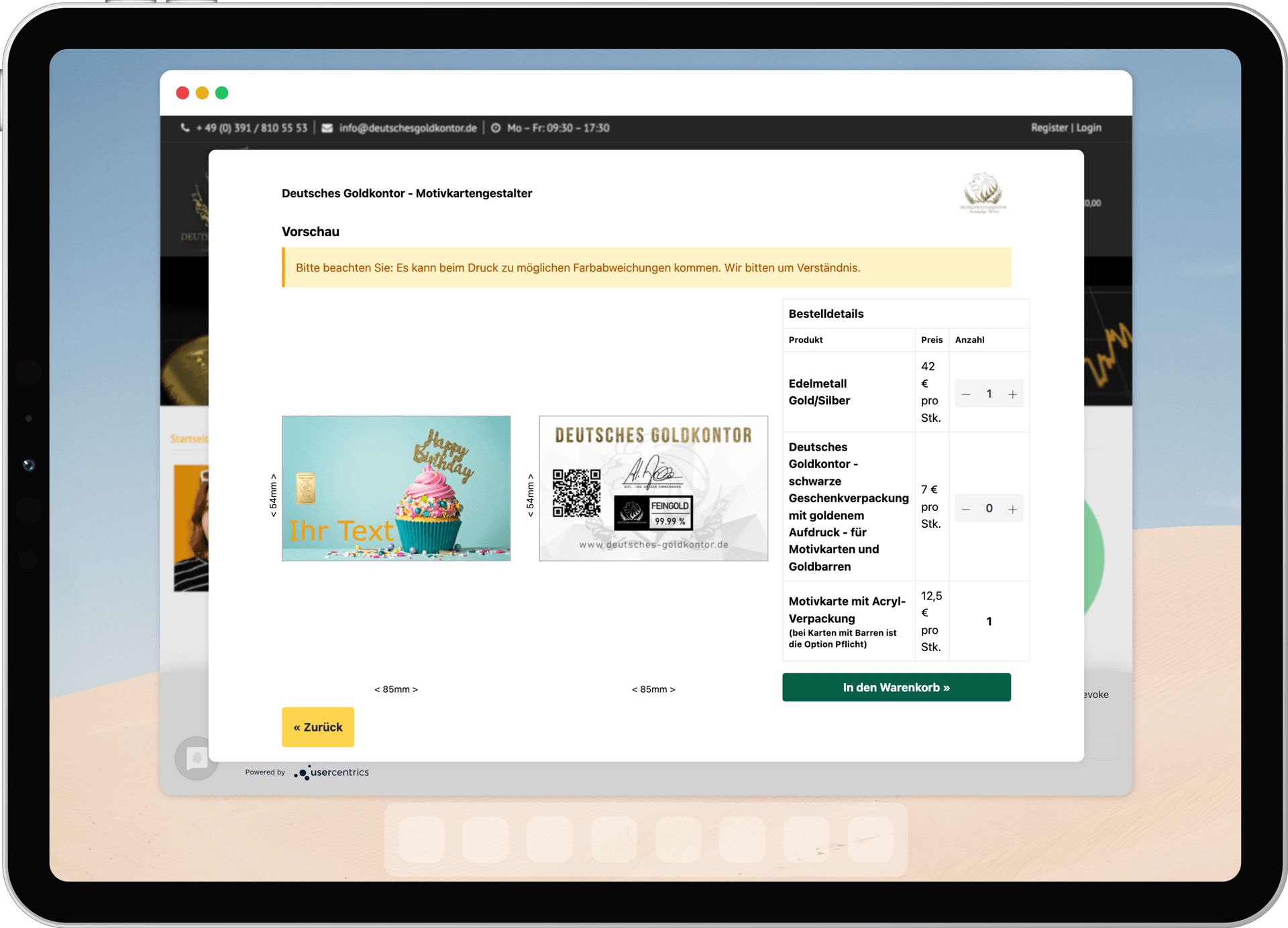
Task: Go back with the Zurück button
Action: [317, 727]
